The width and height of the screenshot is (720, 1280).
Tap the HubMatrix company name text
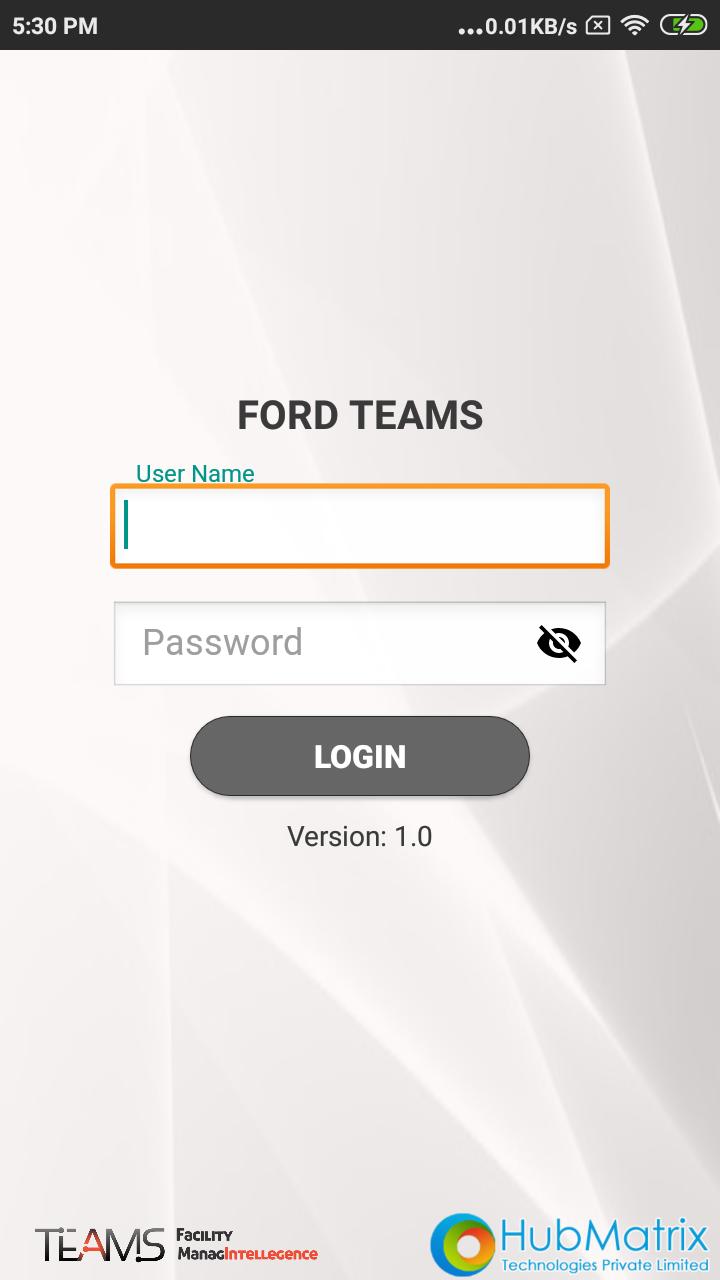604,1237
